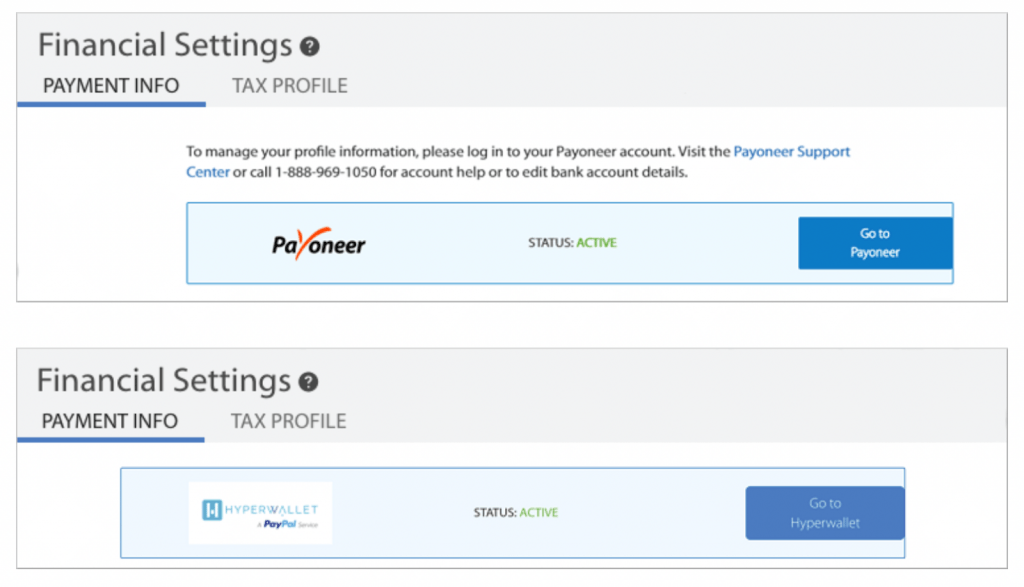
Task: Click the Payoneer logo
Action: tap(318, 243)
